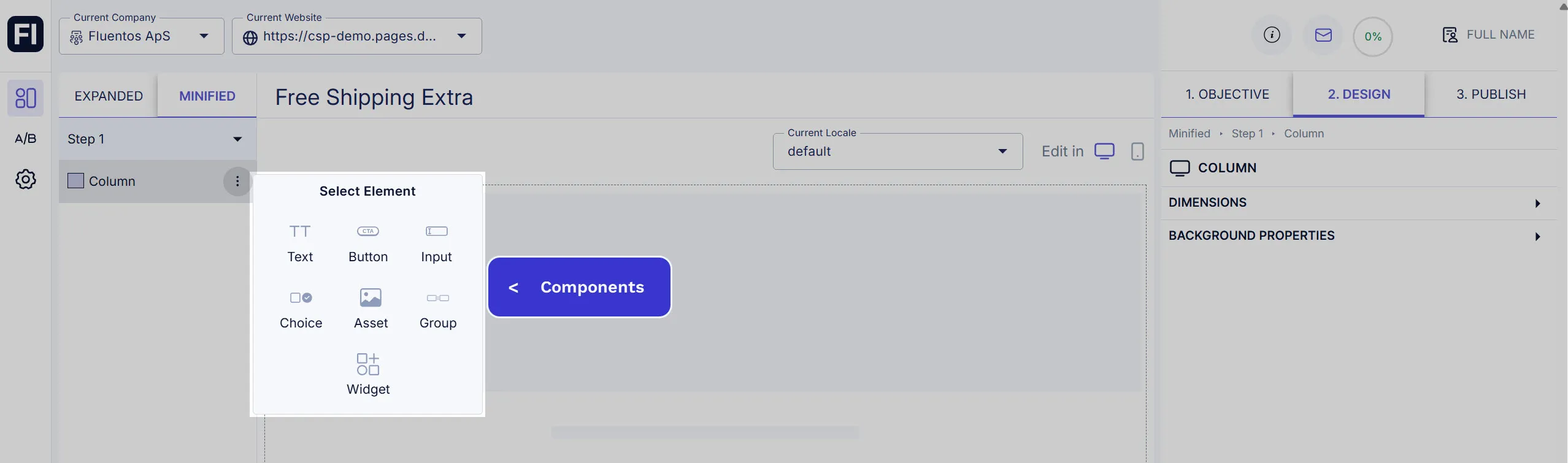The image size is (1568, 463).
Task: Open the Column three-dot options menu
Action: 237,181
